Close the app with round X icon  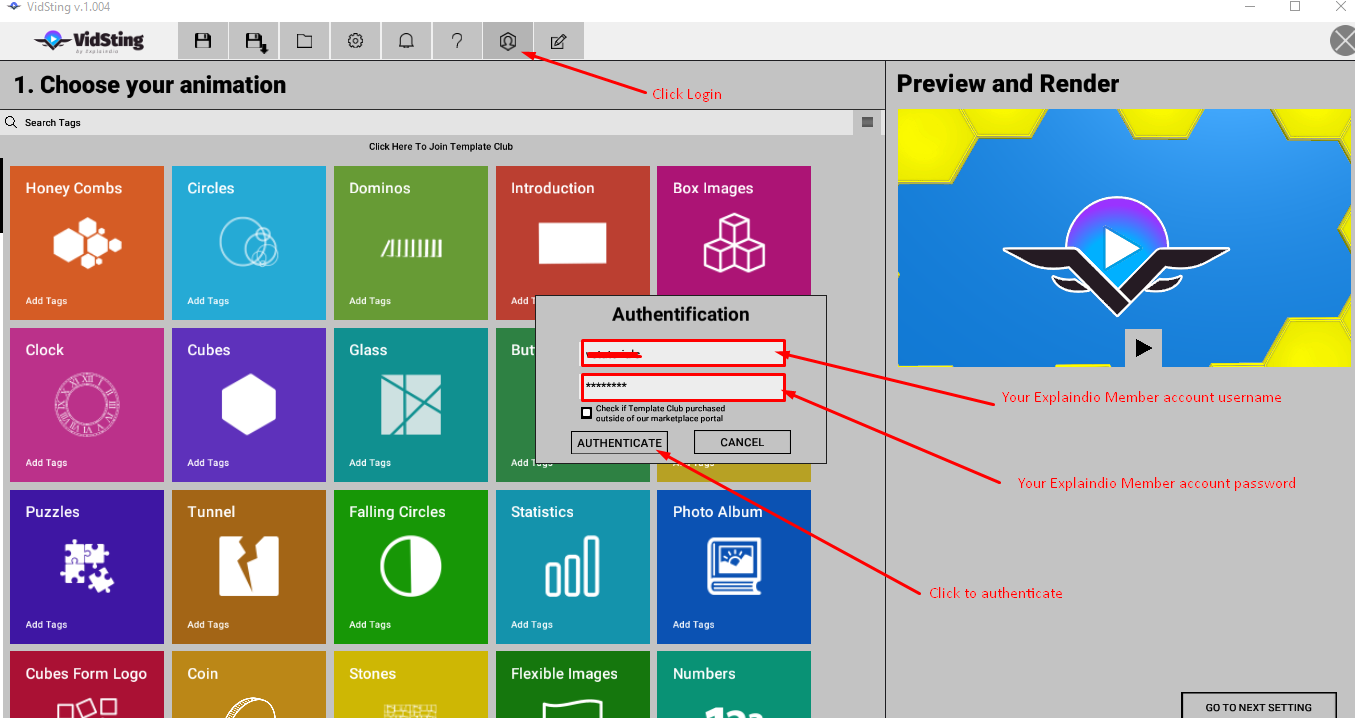point(1343,41)
